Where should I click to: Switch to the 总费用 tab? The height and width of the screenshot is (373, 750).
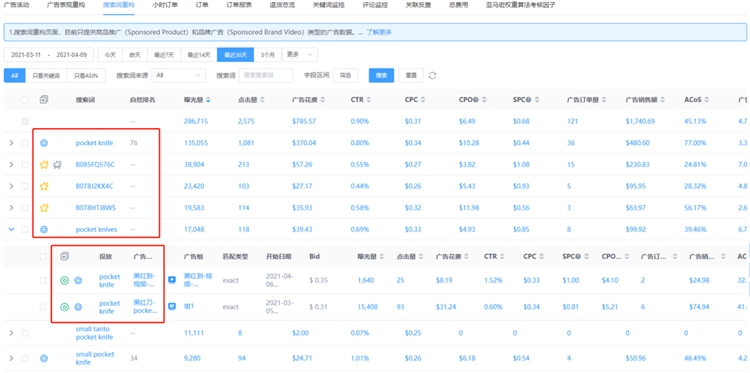(x=458, y=5)
